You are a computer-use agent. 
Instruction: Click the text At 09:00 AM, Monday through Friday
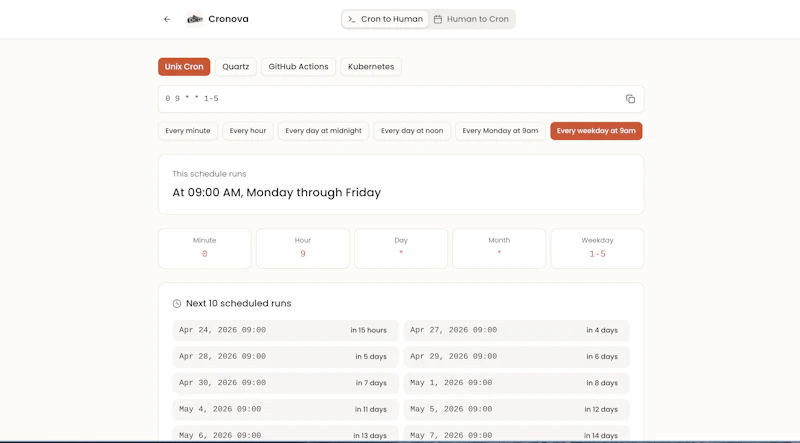tap(277, 193)
